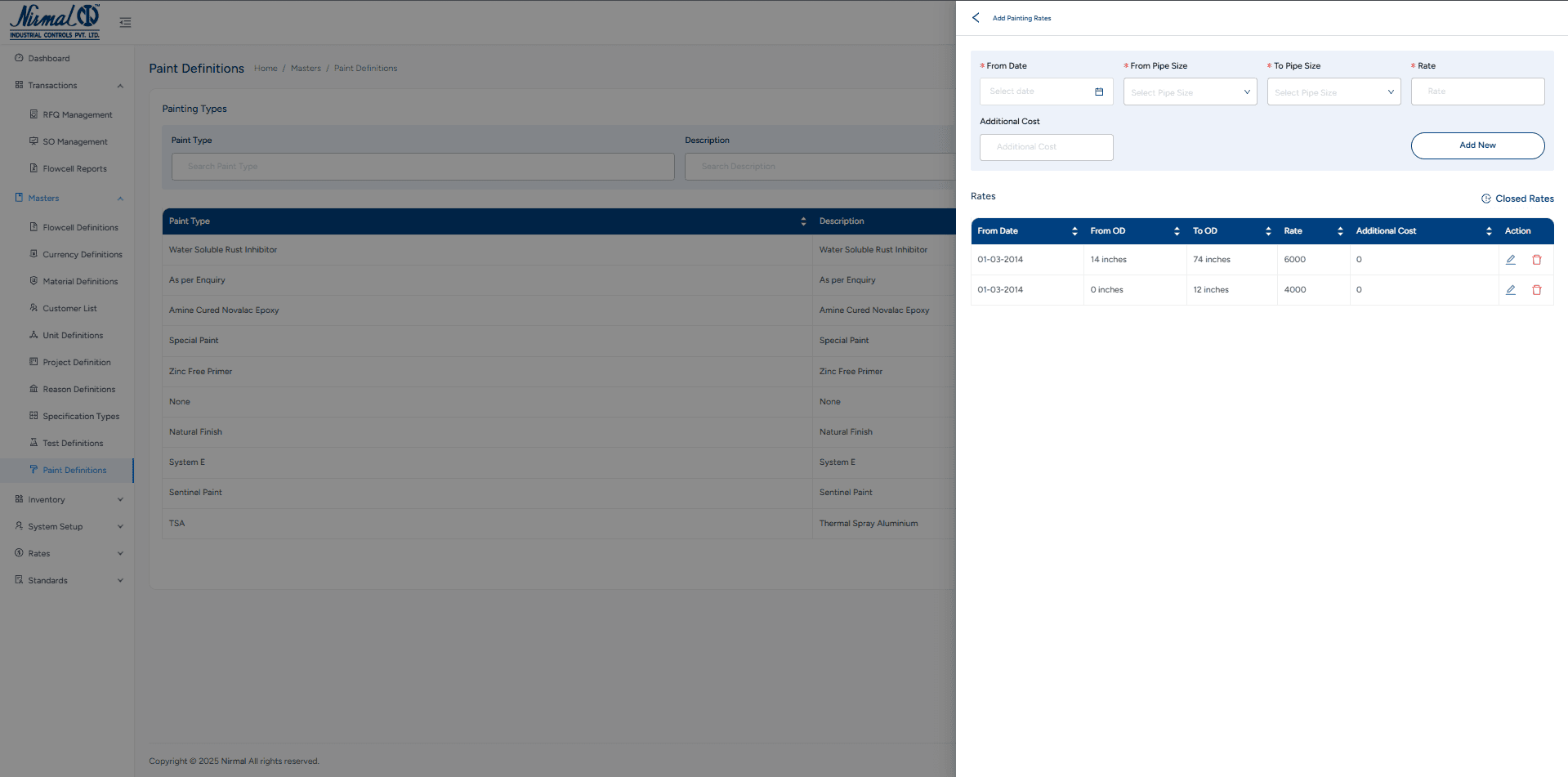Edit the 0 inches rate row

[1511, 290]
